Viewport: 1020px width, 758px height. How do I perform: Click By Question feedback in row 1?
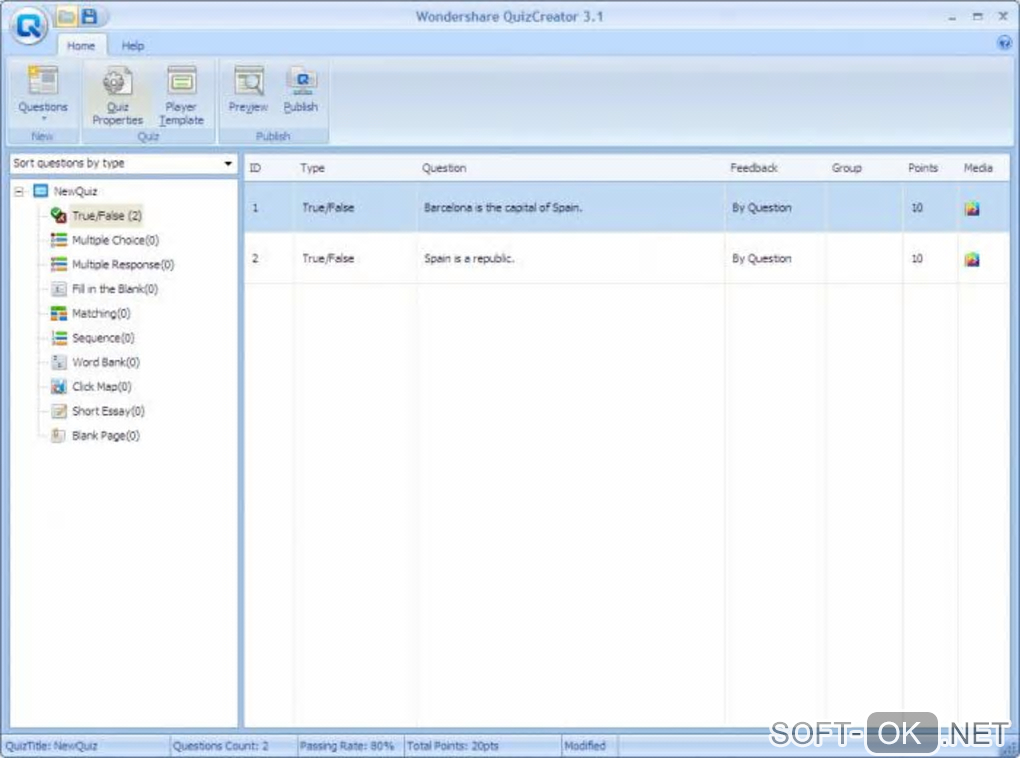(x=762, y=208)
